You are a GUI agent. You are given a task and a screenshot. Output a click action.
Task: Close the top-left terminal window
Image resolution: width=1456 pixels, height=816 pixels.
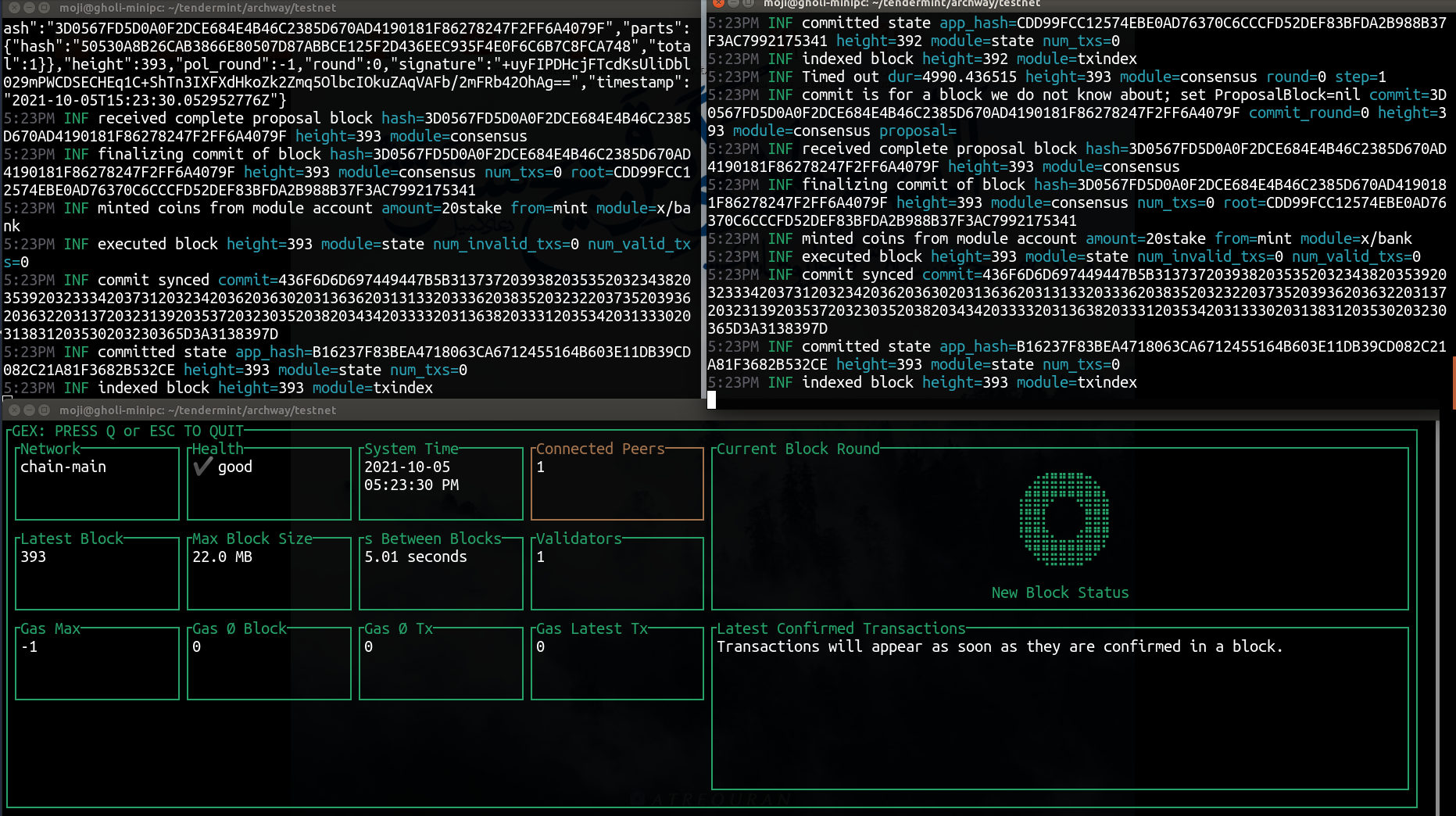click(x=13, y=7)
